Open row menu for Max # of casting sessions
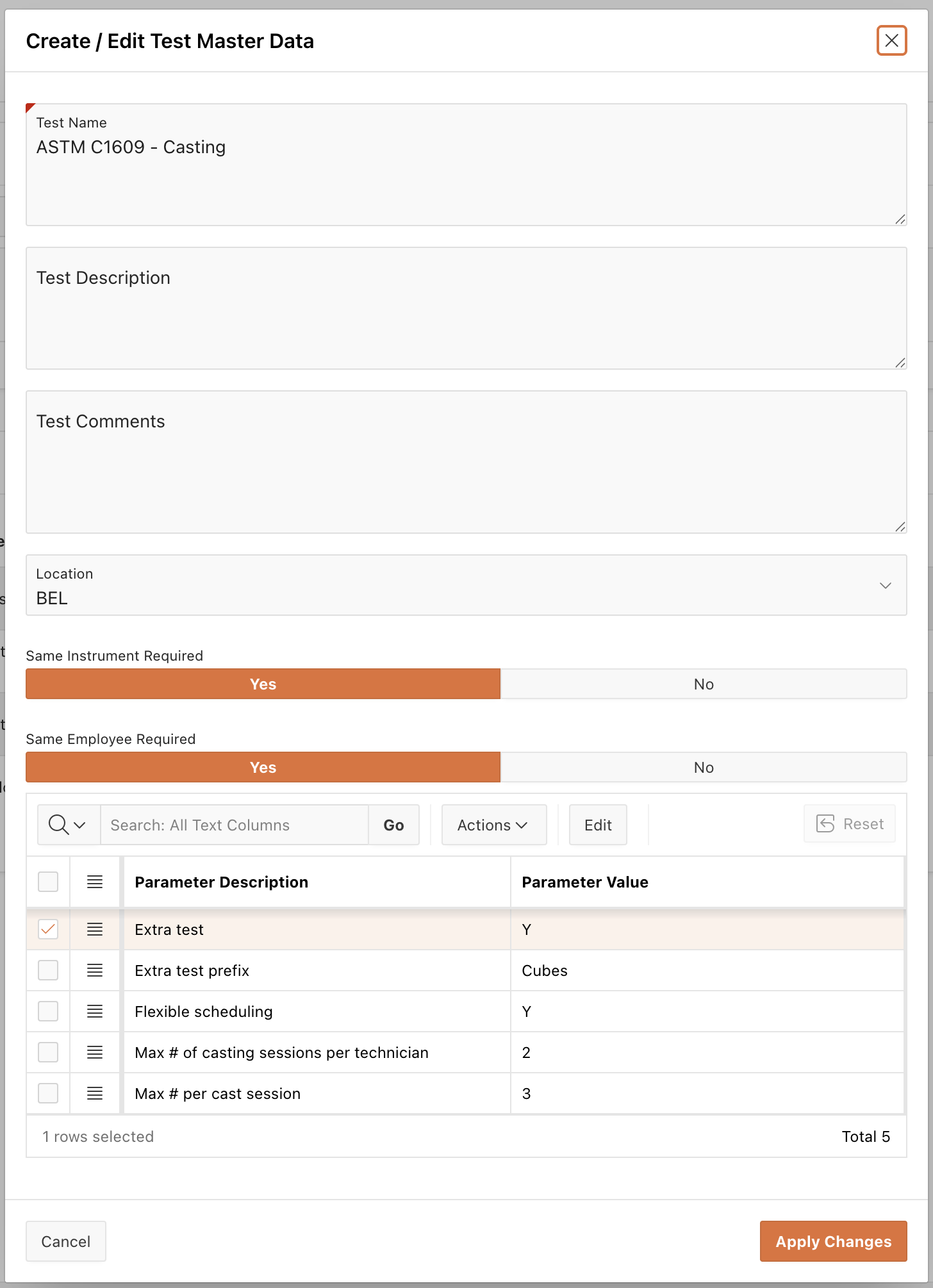933x1288 pixels. click(95, 1052)
